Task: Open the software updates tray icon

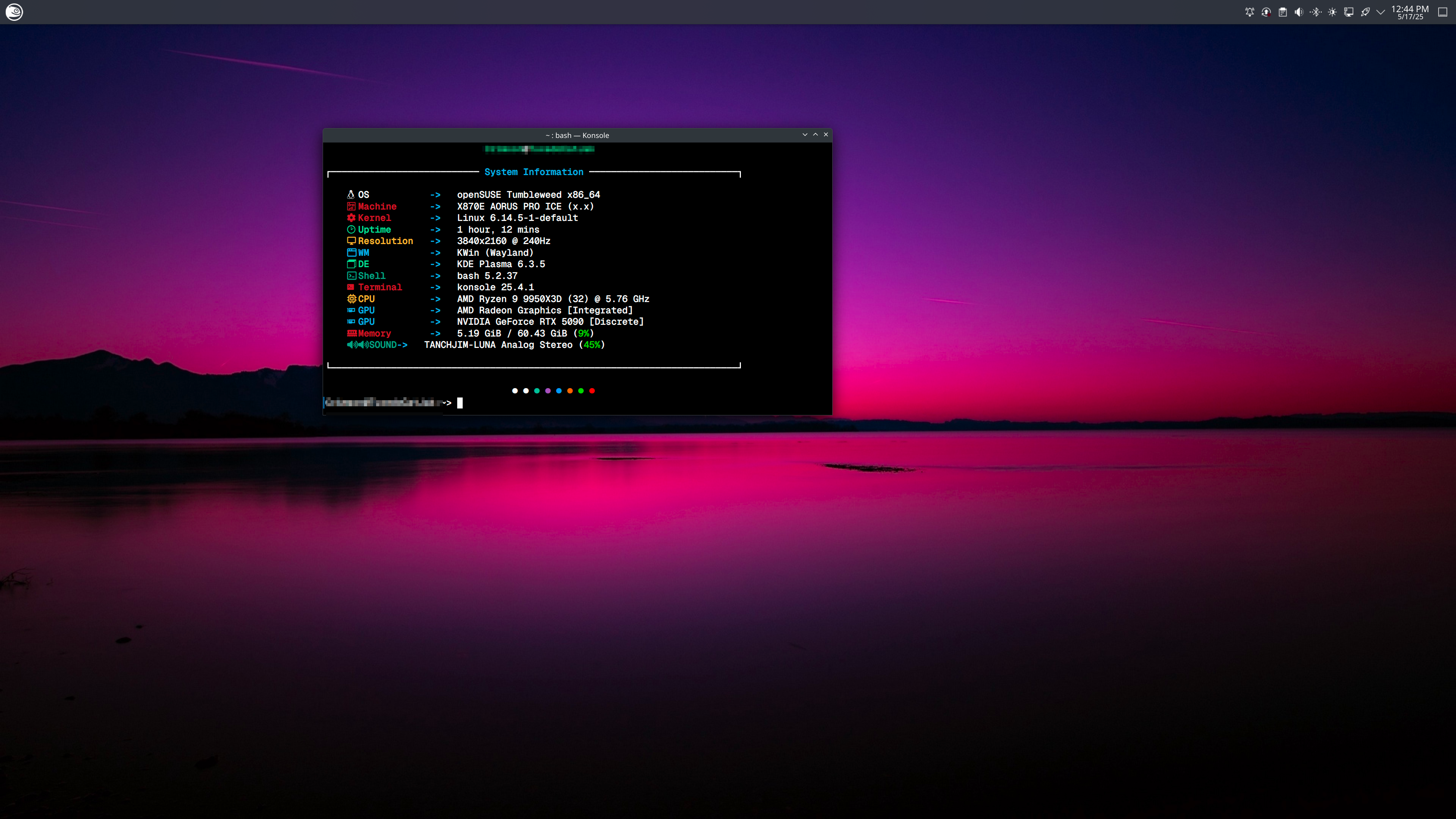Action: coord(1266,12)
